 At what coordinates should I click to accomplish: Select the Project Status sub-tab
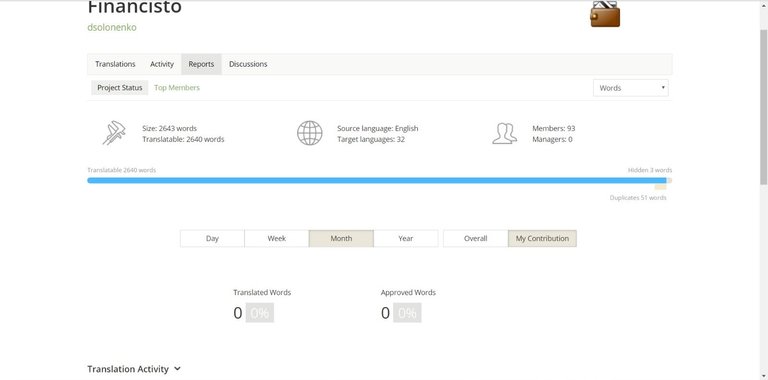(120, 88)
